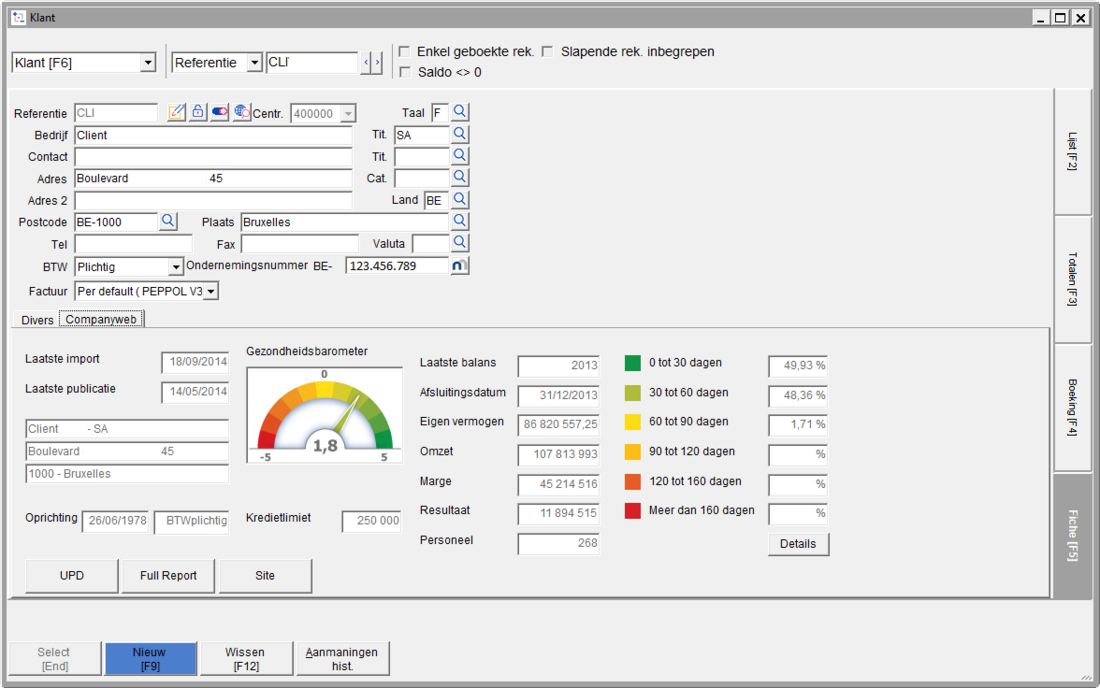Viewport: 1100px width, 688px height.
Task: Click the green 0 tot 30 dagen swatch
Action: (632, 363)
